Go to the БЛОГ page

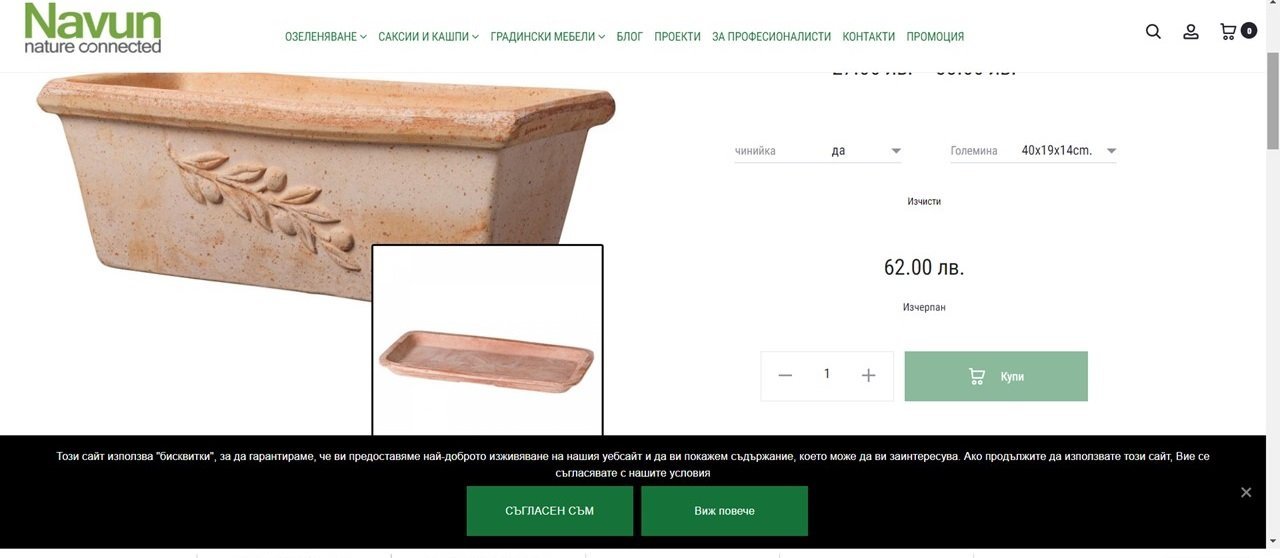(x=630, y=37)
